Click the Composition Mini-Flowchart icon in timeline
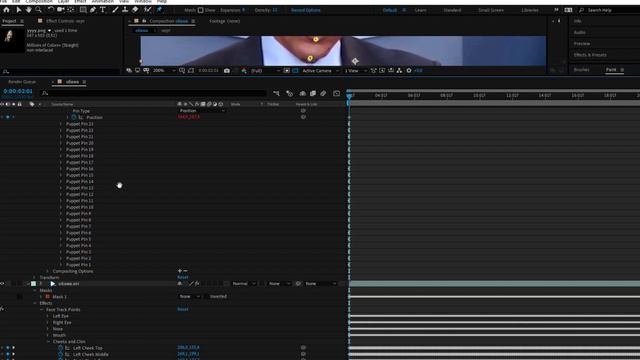The height and width of the screenshot is (360, 640). [277, 93]
